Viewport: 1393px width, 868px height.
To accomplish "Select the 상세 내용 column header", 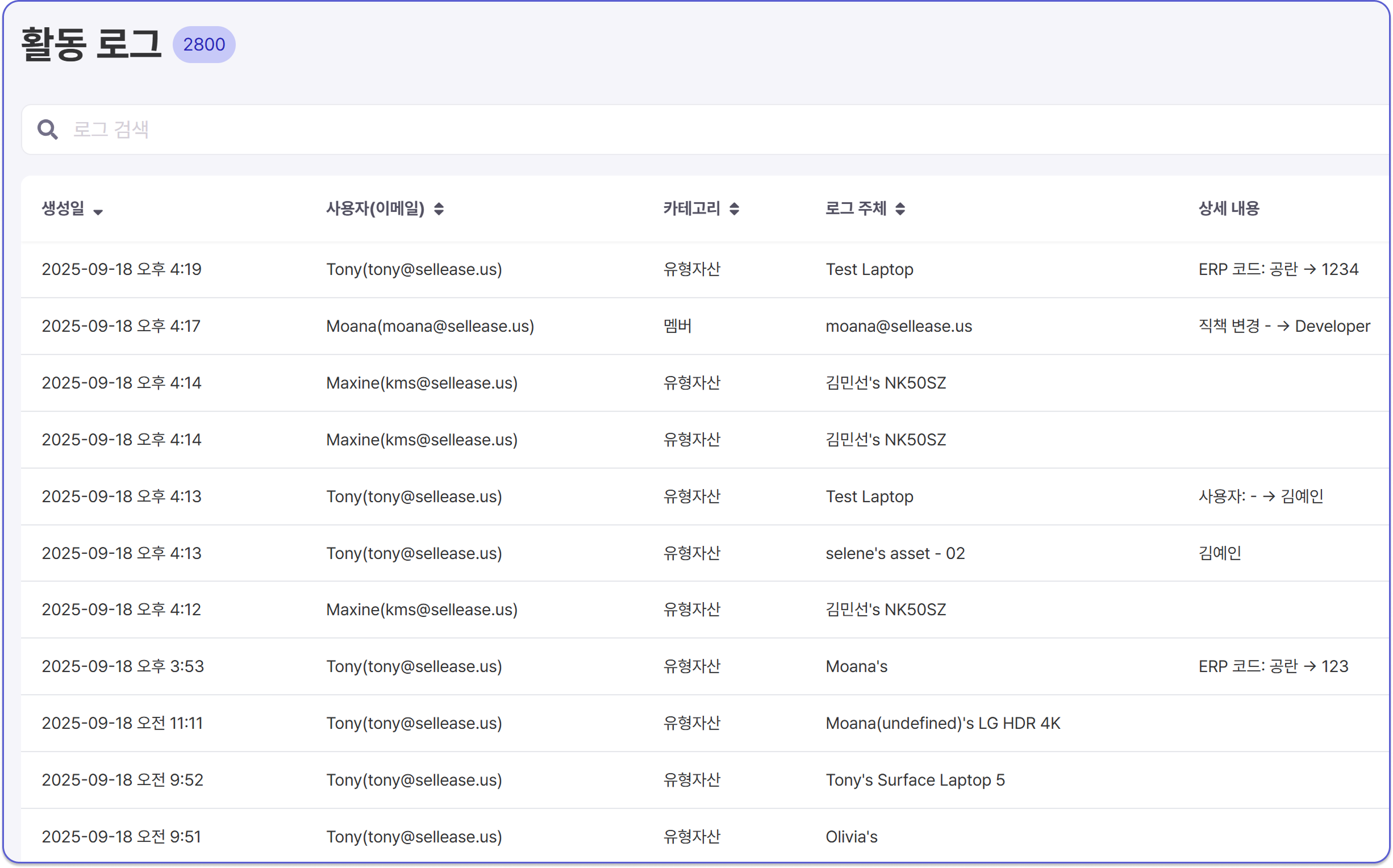I will [1228, 208].
